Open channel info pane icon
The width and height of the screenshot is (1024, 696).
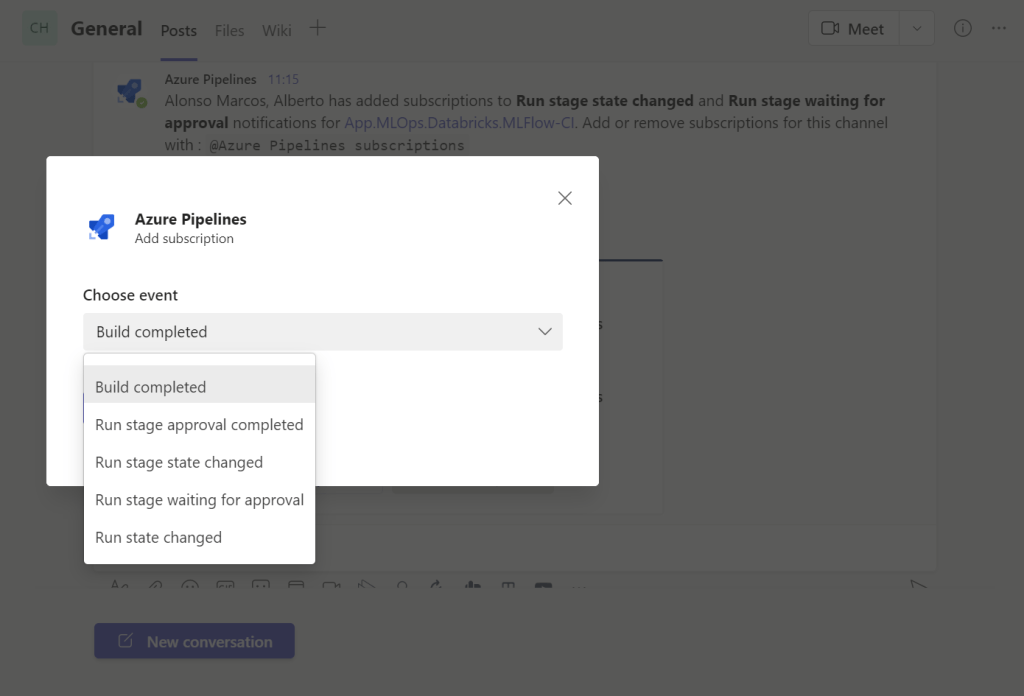point(962,29)
